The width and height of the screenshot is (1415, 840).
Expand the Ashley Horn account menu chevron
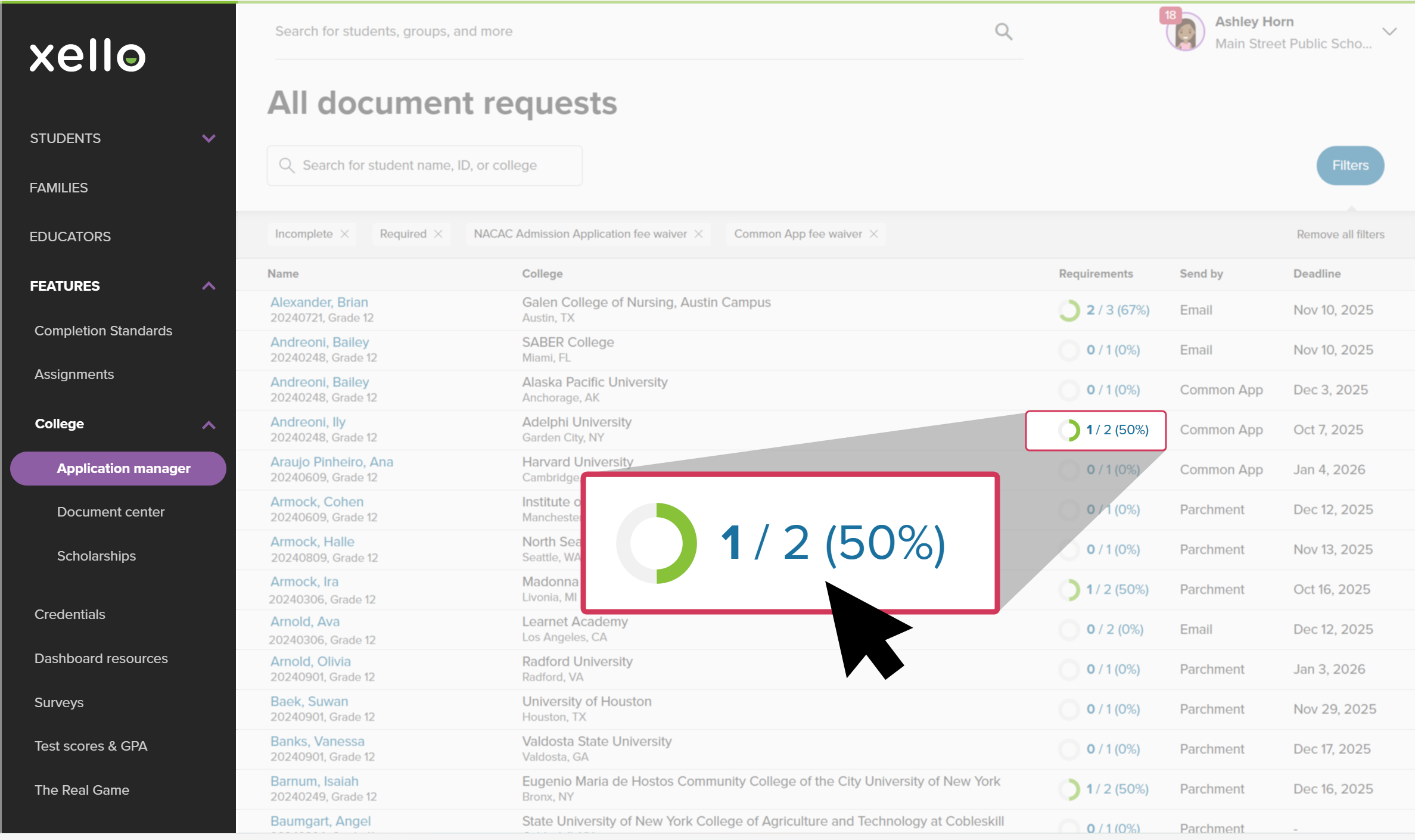1389,32
